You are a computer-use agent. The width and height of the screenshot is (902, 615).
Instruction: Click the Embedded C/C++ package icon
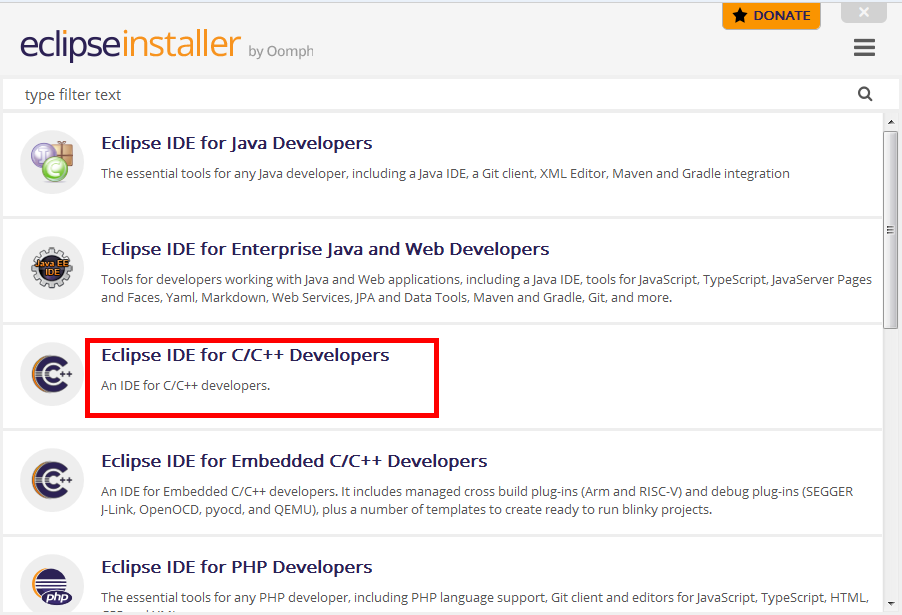coord(52,480)
